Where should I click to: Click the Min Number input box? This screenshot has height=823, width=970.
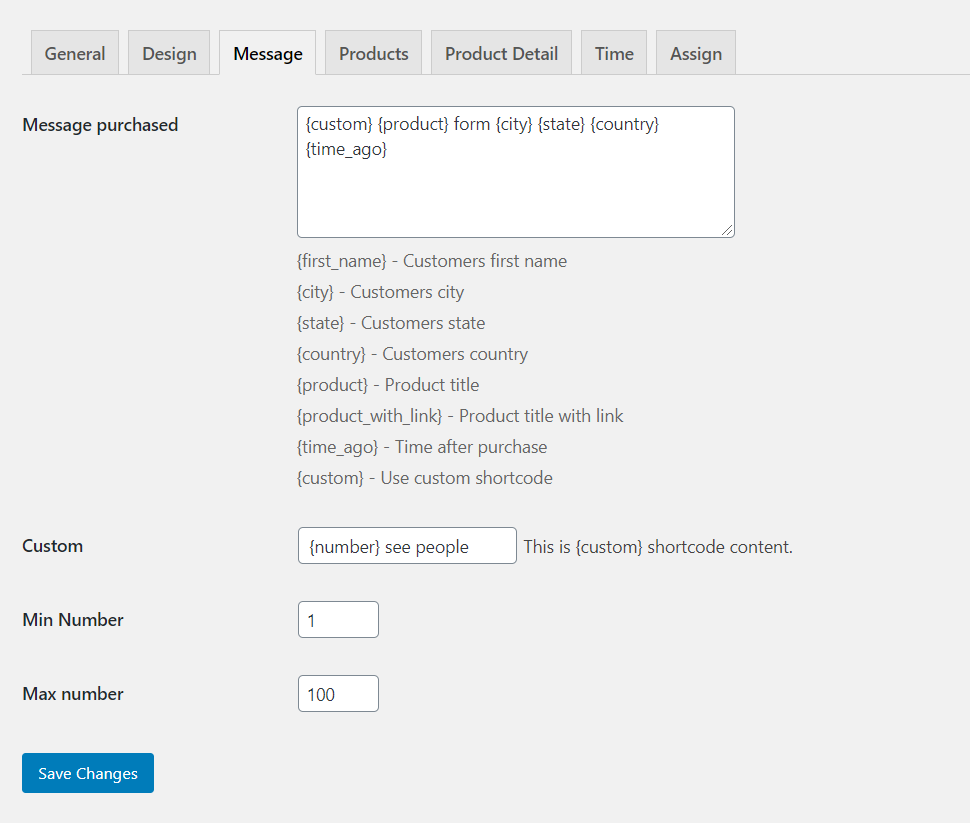338,619
